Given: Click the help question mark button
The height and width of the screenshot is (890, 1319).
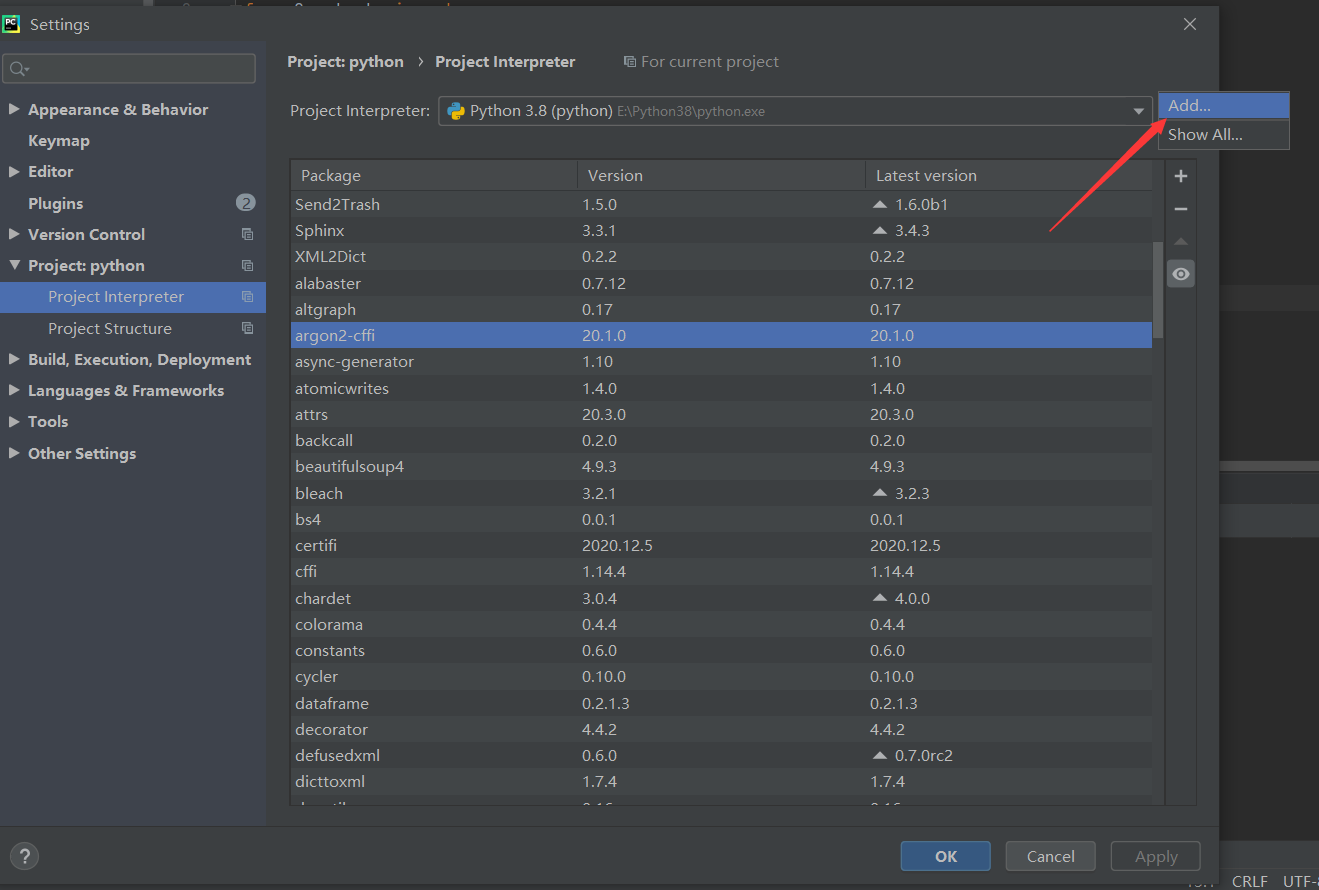Looking at the screenshot, I should (x=24, y=856).
